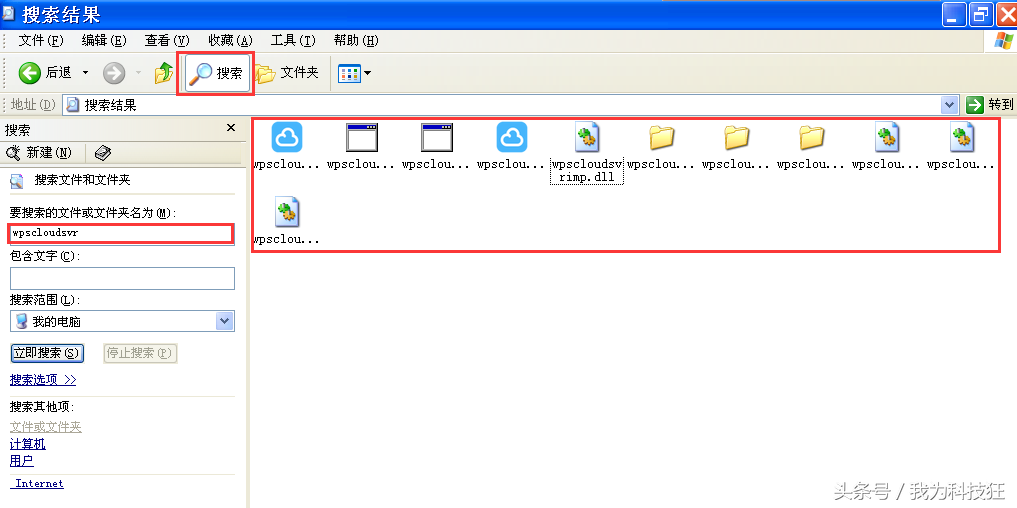
Task: Click the Files or Folders (文件或文件夹) link
Action: tap(45, 427)
